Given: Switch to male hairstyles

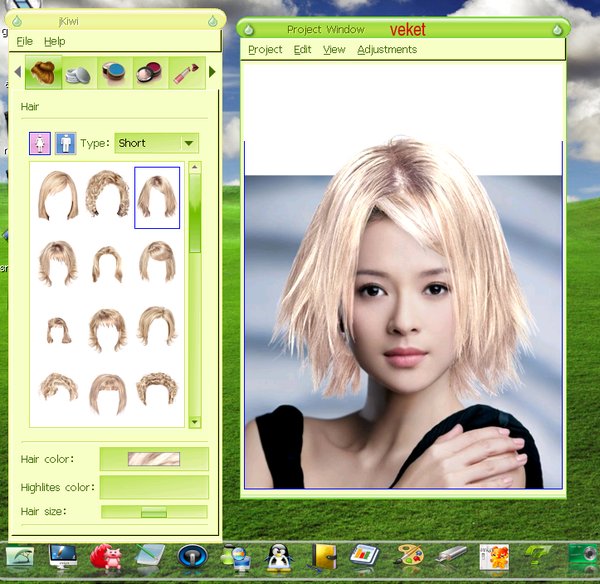Looking at the screenshot, I should (65, 143).
